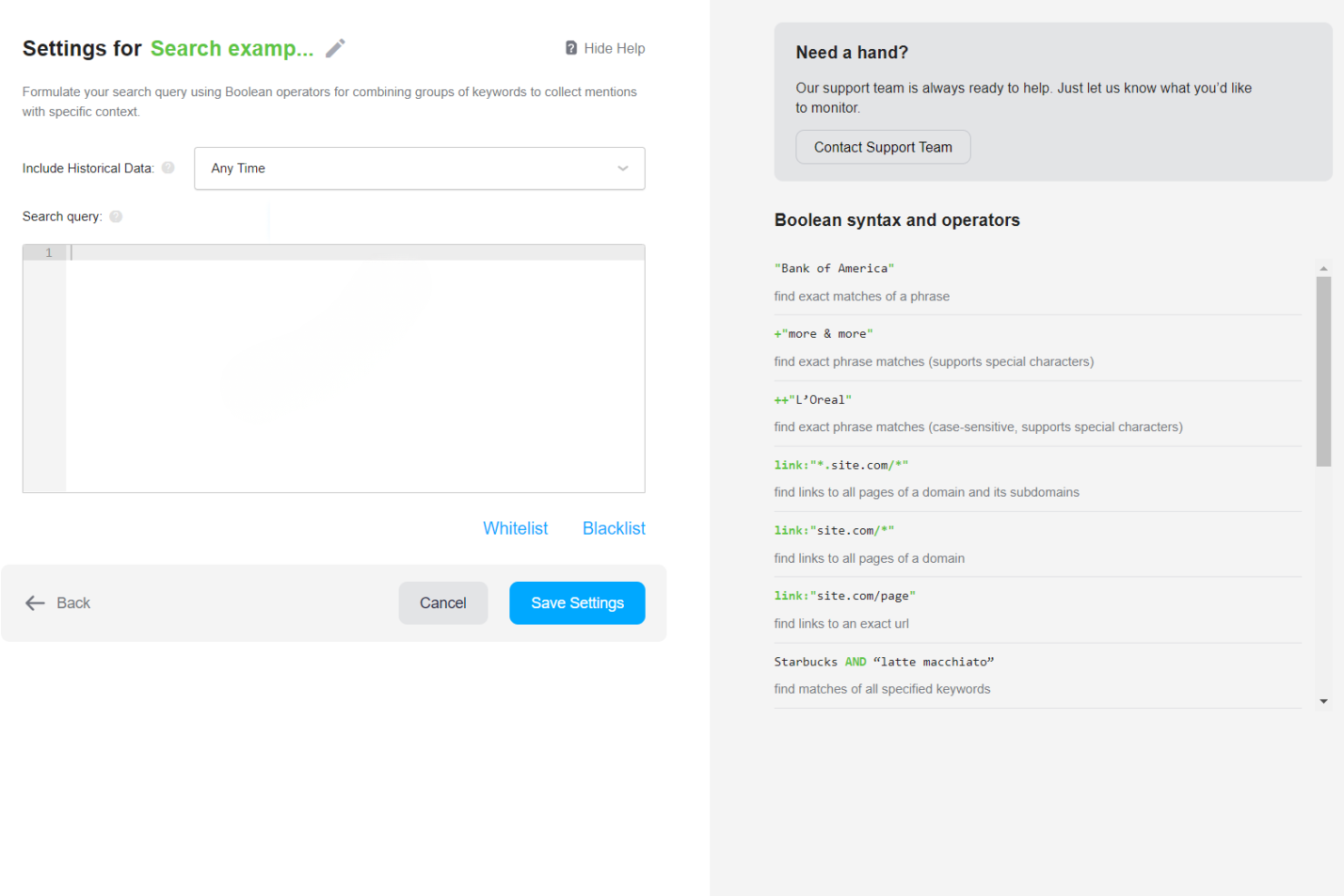Switch to the Blacklist section
1344x896 pixels.
[613, 527]
